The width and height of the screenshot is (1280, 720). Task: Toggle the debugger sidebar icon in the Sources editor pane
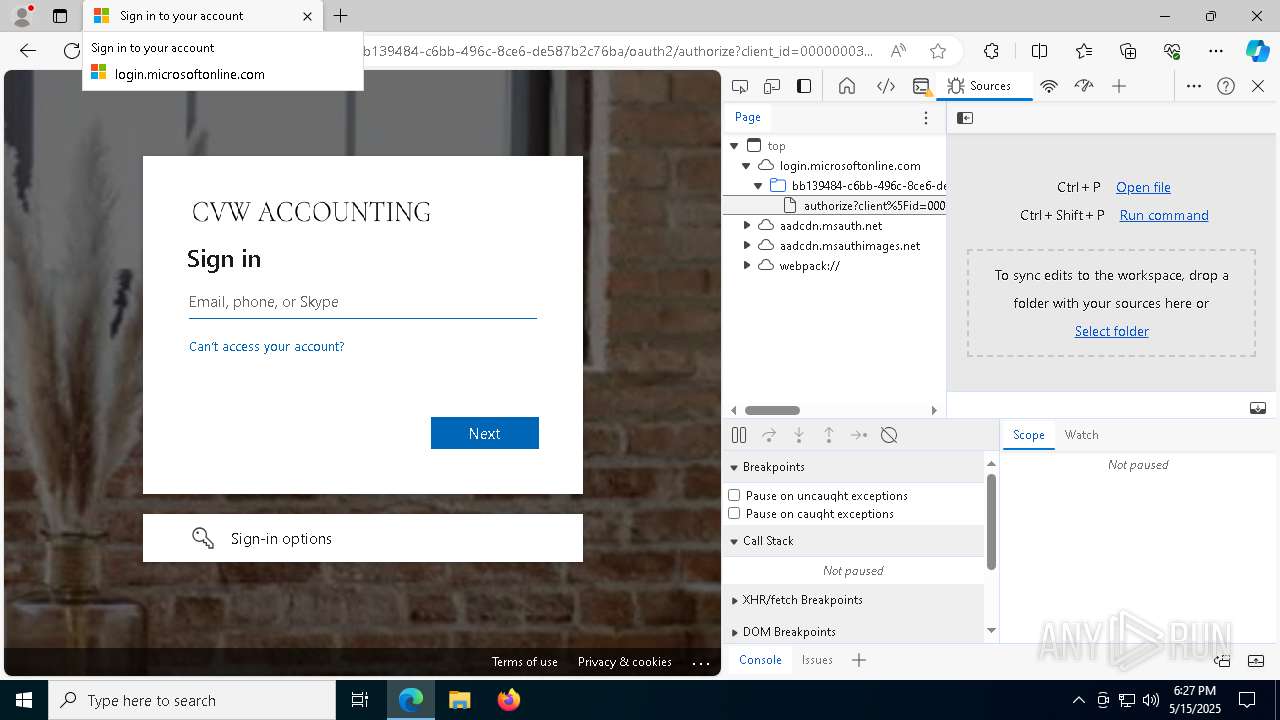(1258, 408)
